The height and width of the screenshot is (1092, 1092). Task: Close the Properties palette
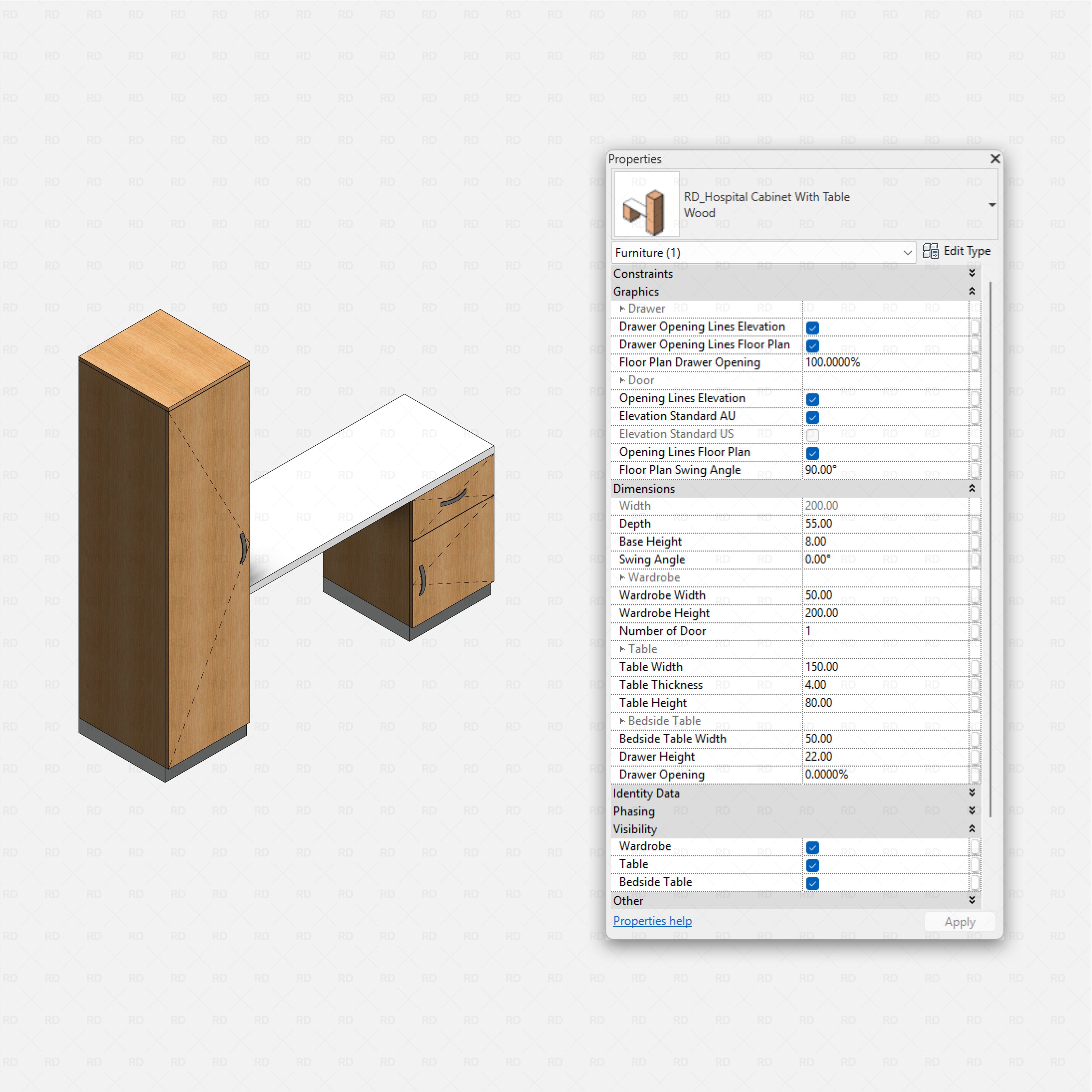click(995, 159)
